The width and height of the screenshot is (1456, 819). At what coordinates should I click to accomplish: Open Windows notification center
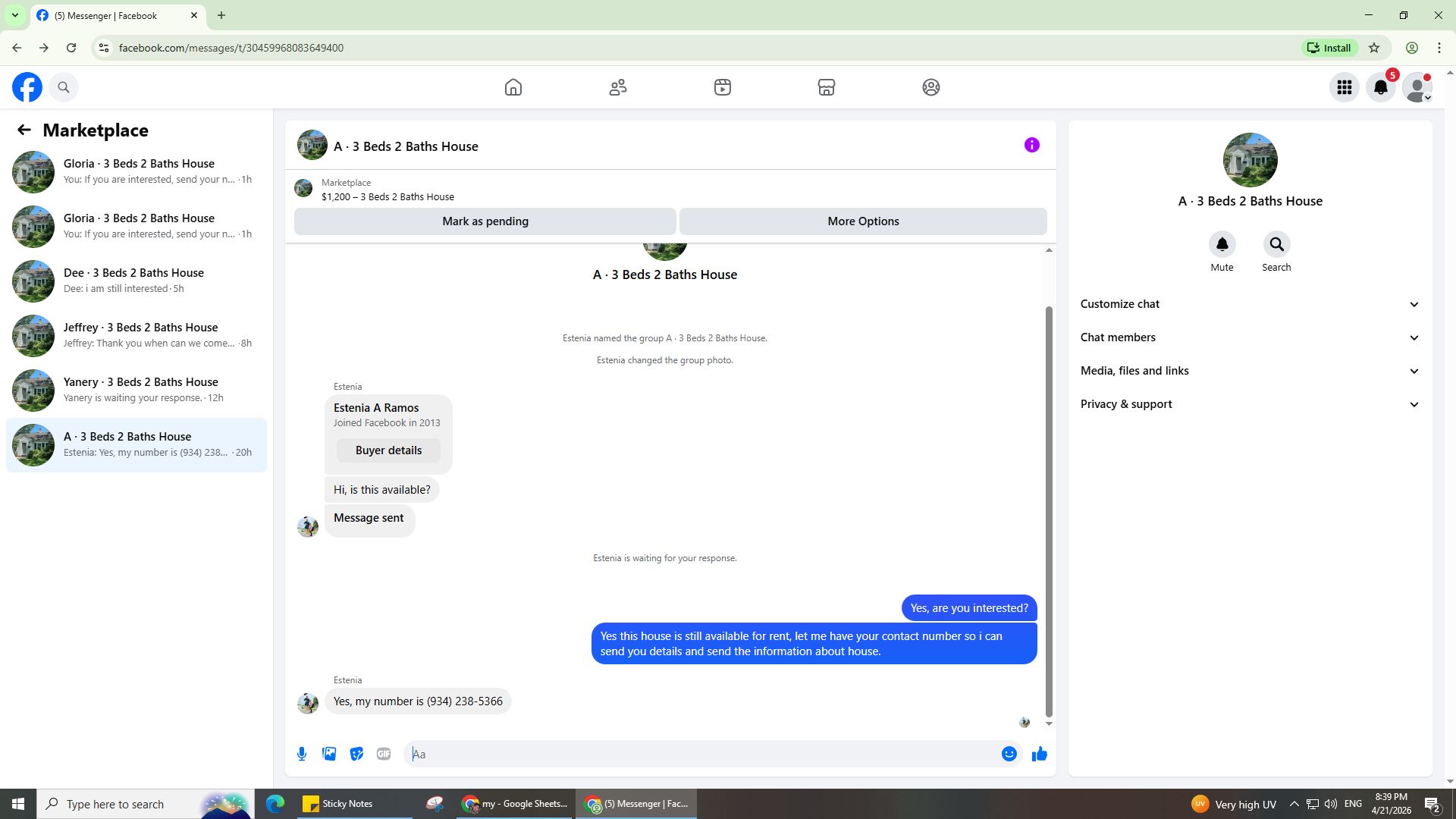click(x=1432, y=804)
